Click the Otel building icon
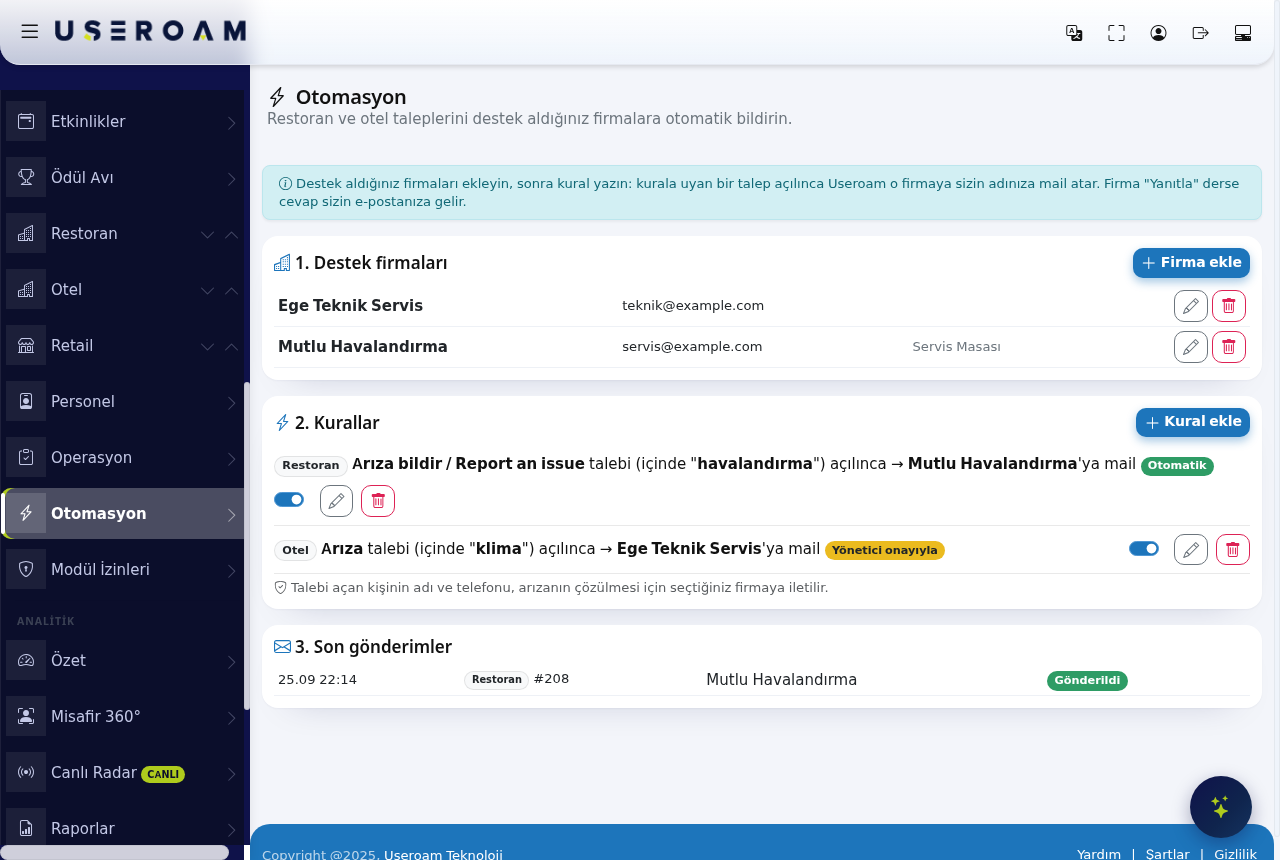Screen dimensions: 1280x860 [x=26, y=290]
